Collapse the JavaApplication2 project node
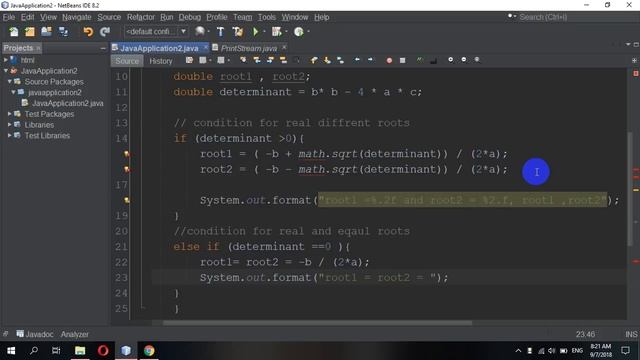640x360 pixels. tap(6, 71)
